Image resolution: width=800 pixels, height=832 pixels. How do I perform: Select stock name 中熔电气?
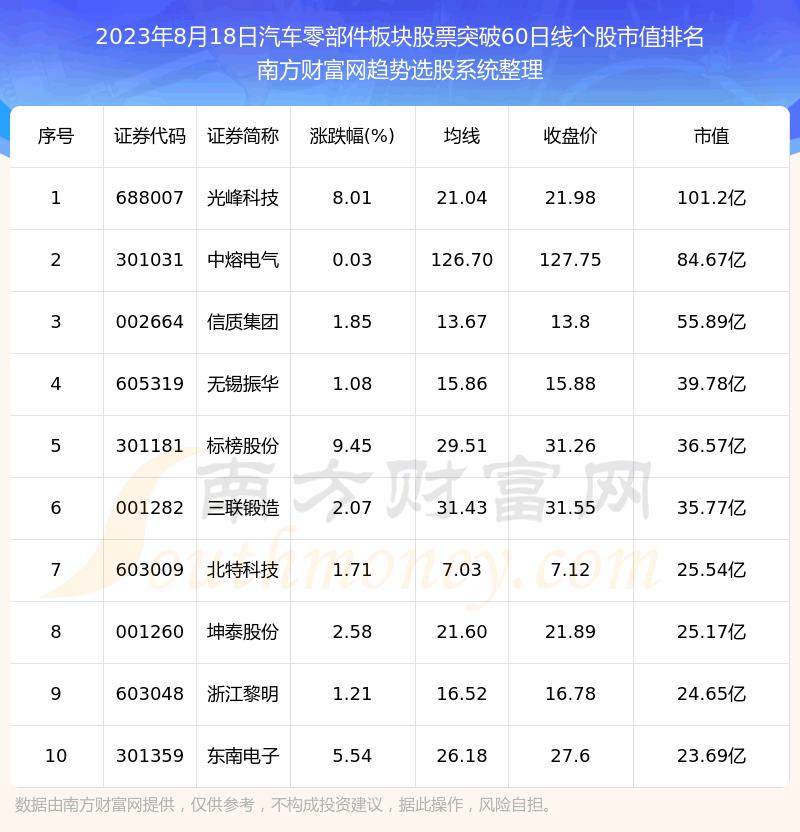point(243,260)
